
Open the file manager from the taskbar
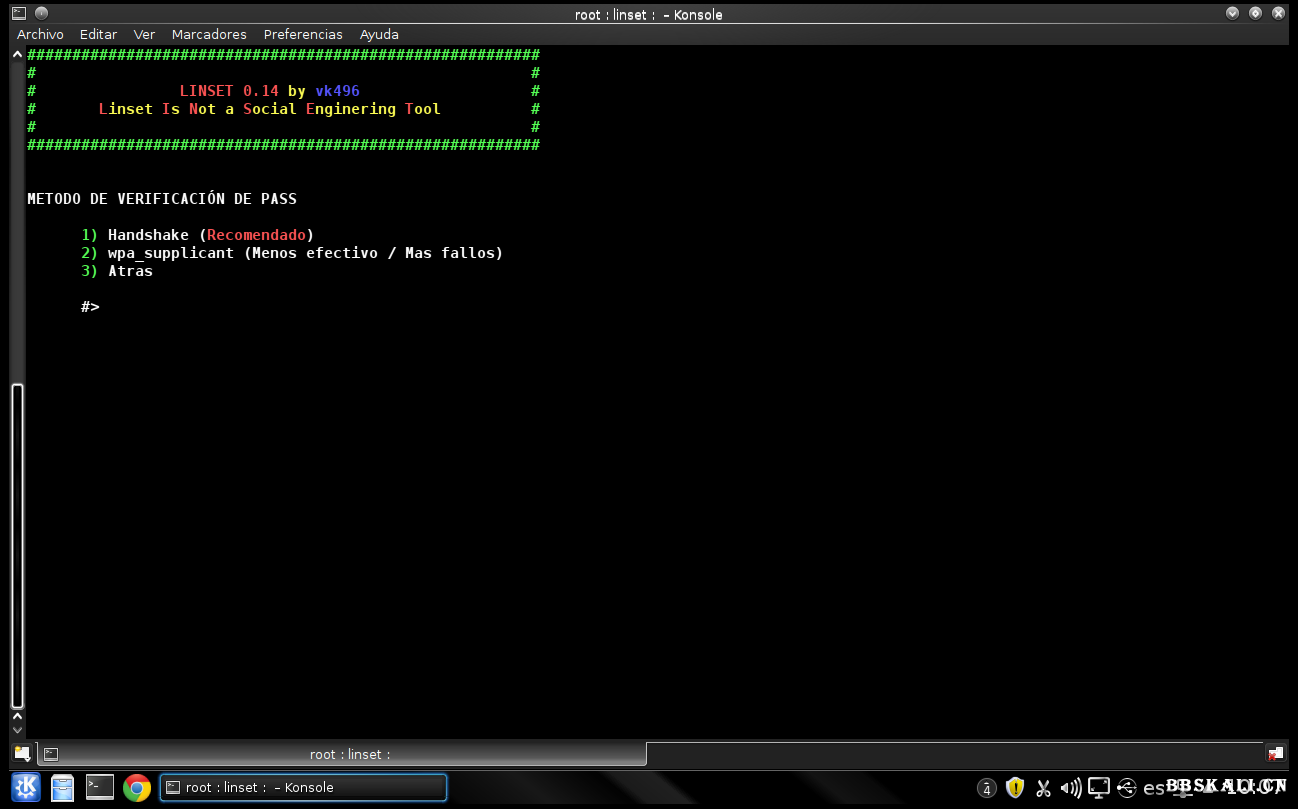[63, 788]
